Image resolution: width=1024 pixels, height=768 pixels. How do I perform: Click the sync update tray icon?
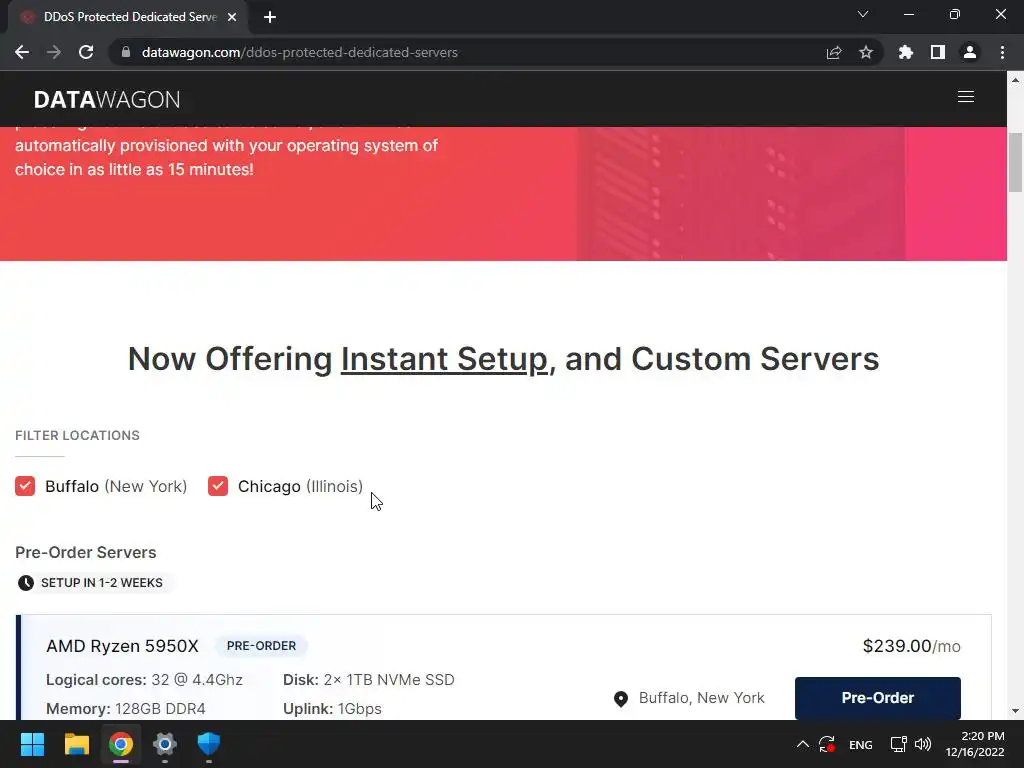827,744
